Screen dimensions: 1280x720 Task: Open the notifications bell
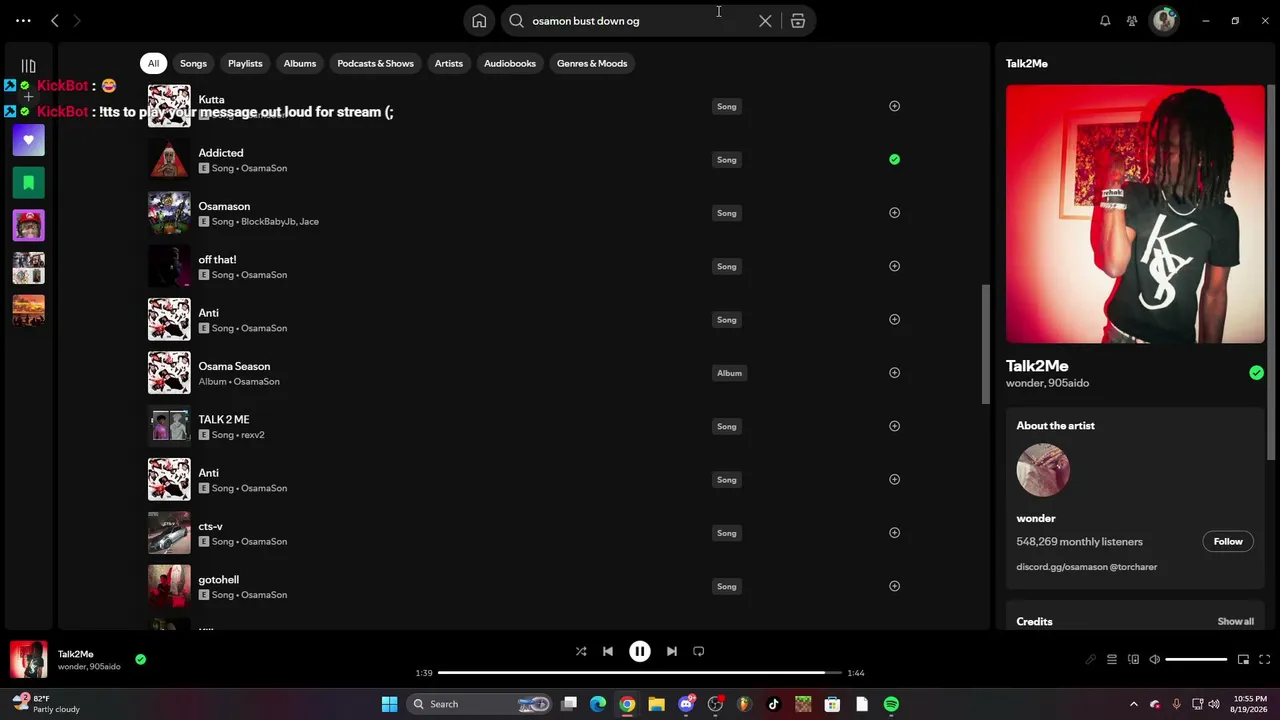coord(1105,20)
